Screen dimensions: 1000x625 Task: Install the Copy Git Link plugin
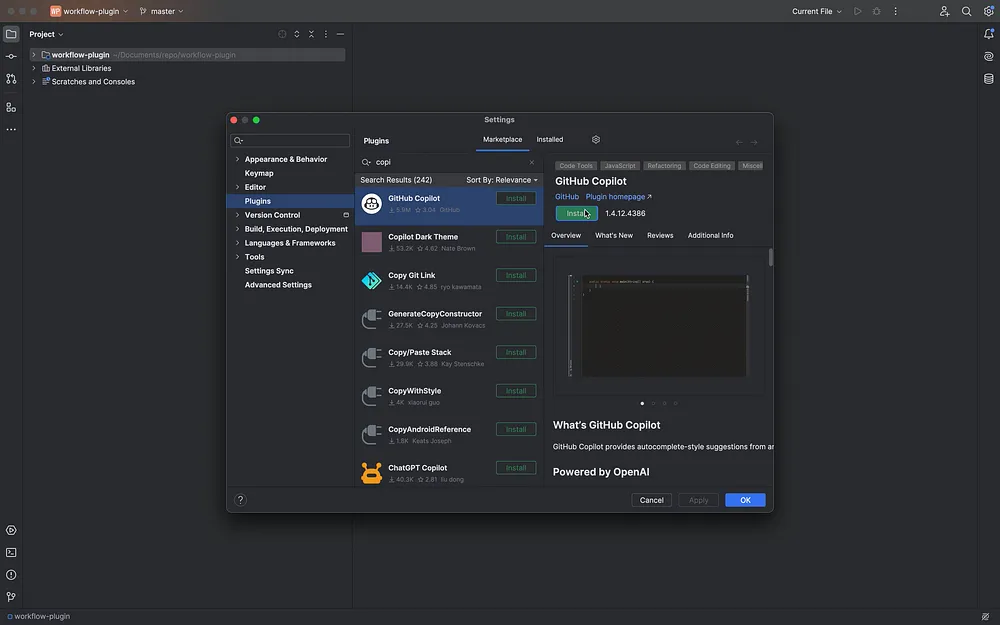[516, 276]
